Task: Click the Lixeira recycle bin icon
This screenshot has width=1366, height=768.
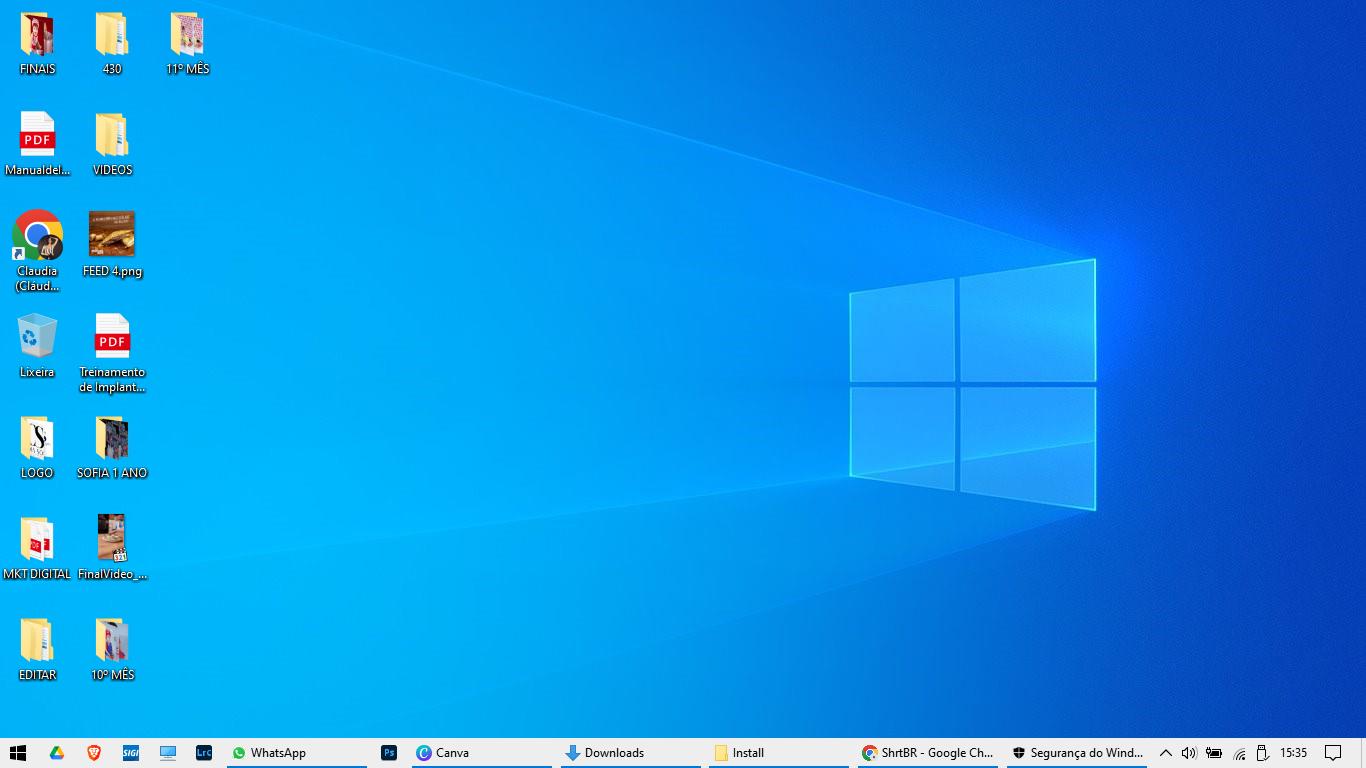Action: [x=37, y=338]
